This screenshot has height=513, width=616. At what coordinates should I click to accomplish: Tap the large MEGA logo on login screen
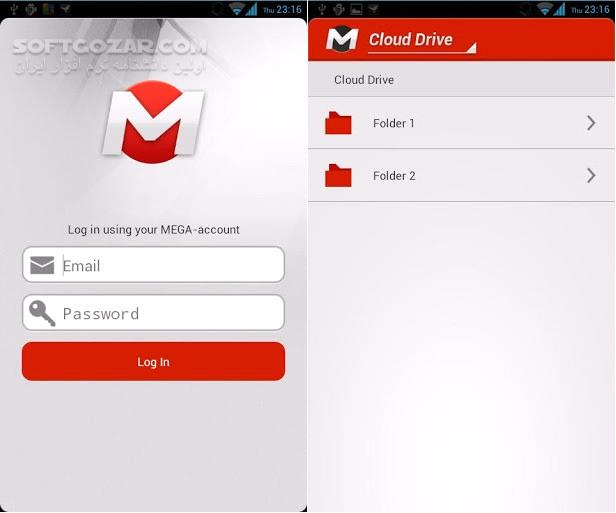[x=153, y=122]
